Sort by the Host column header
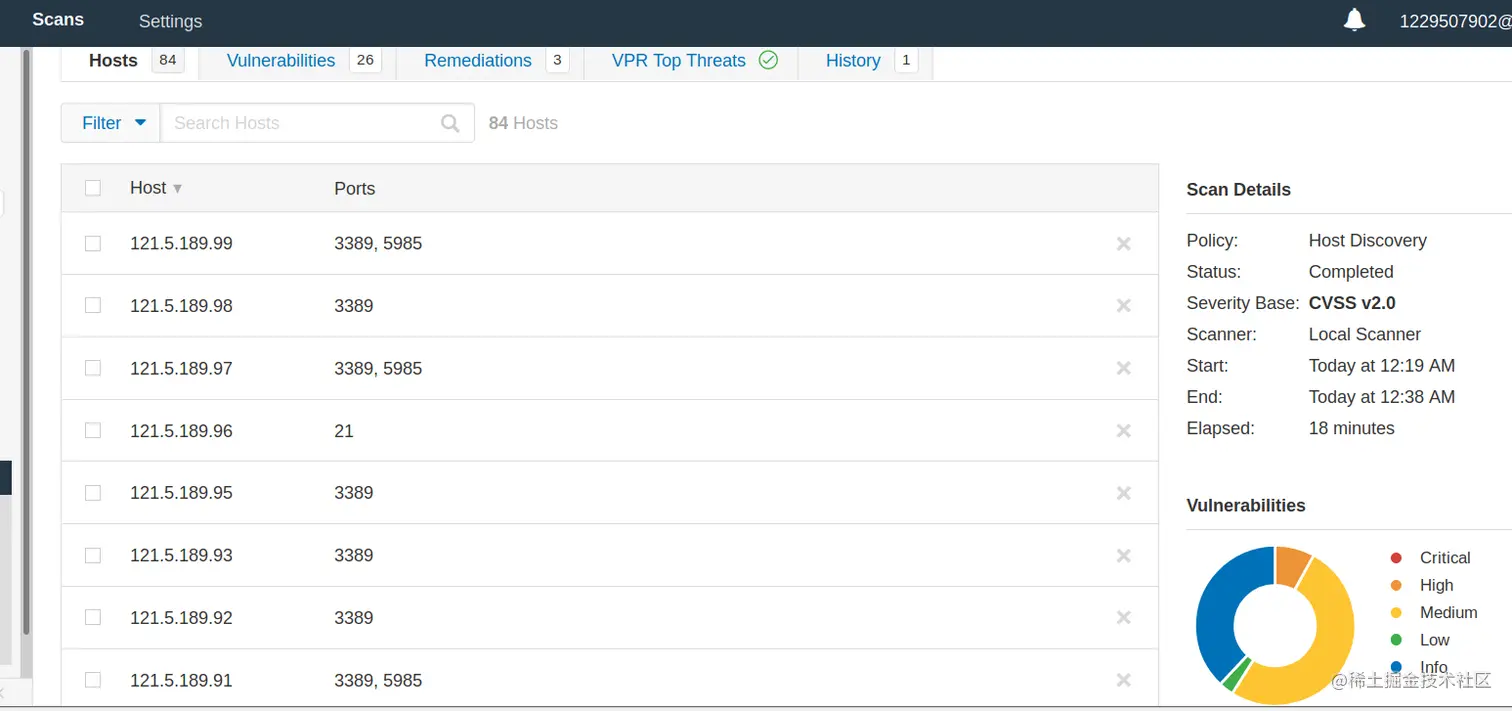Viewport: 1512px width, 711px height. [x=156, y=188]
